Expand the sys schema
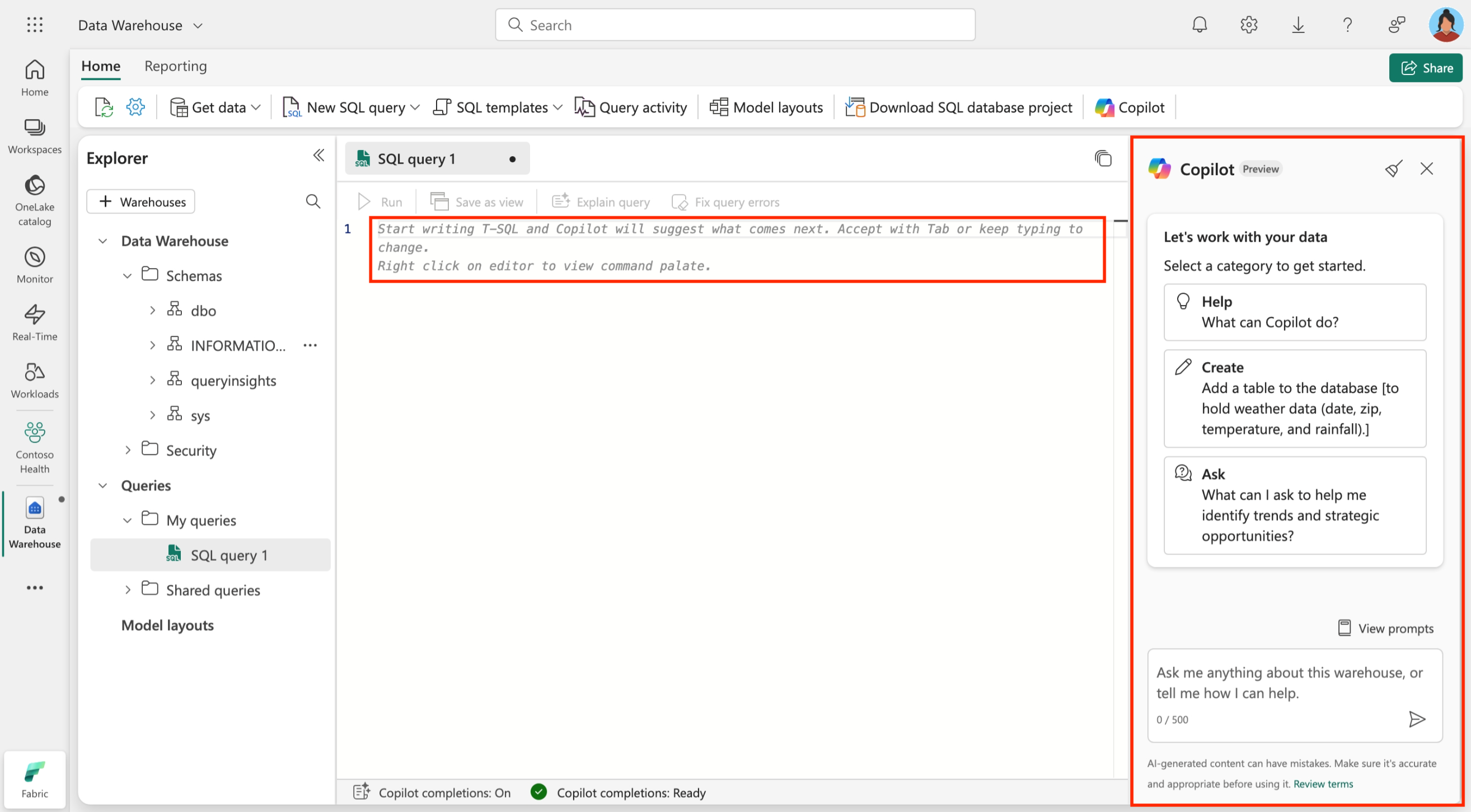 [x=152, y=415]
